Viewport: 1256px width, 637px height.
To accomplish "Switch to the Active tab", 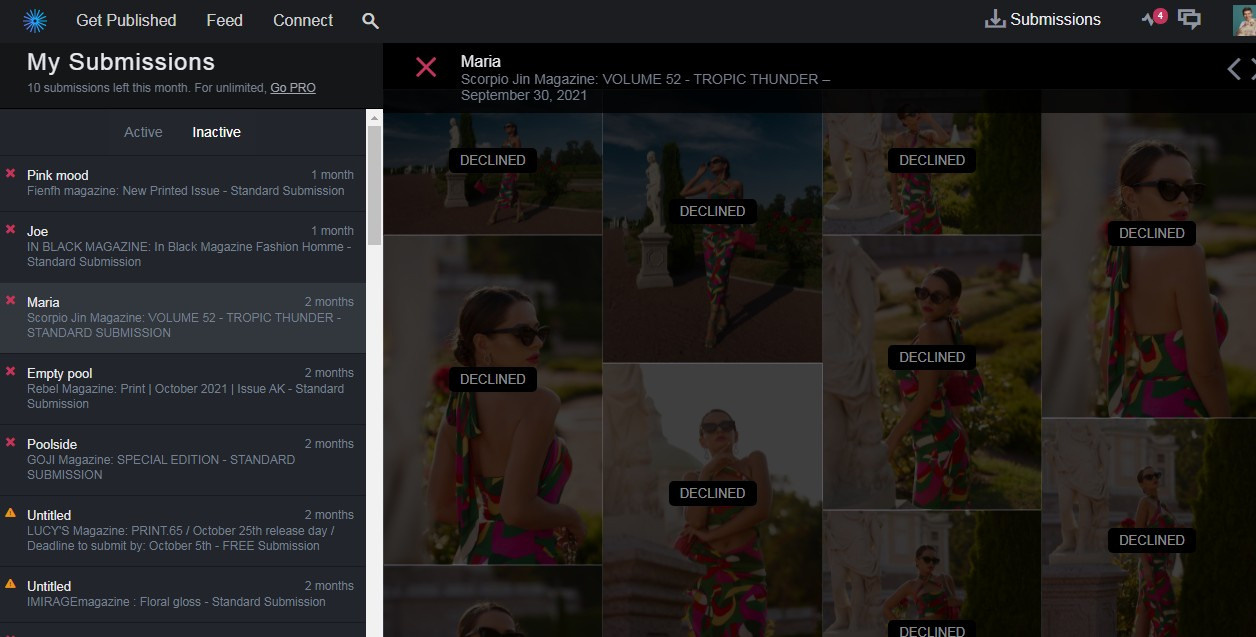I will [143, 132].
